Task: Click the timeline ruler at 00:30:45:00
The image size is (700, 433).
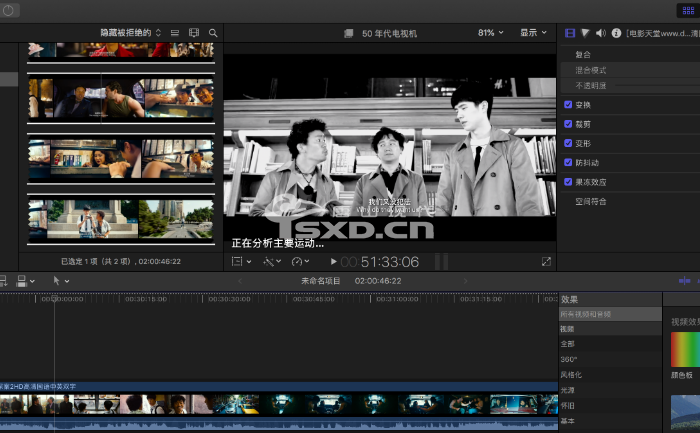Action: [313, 299]
